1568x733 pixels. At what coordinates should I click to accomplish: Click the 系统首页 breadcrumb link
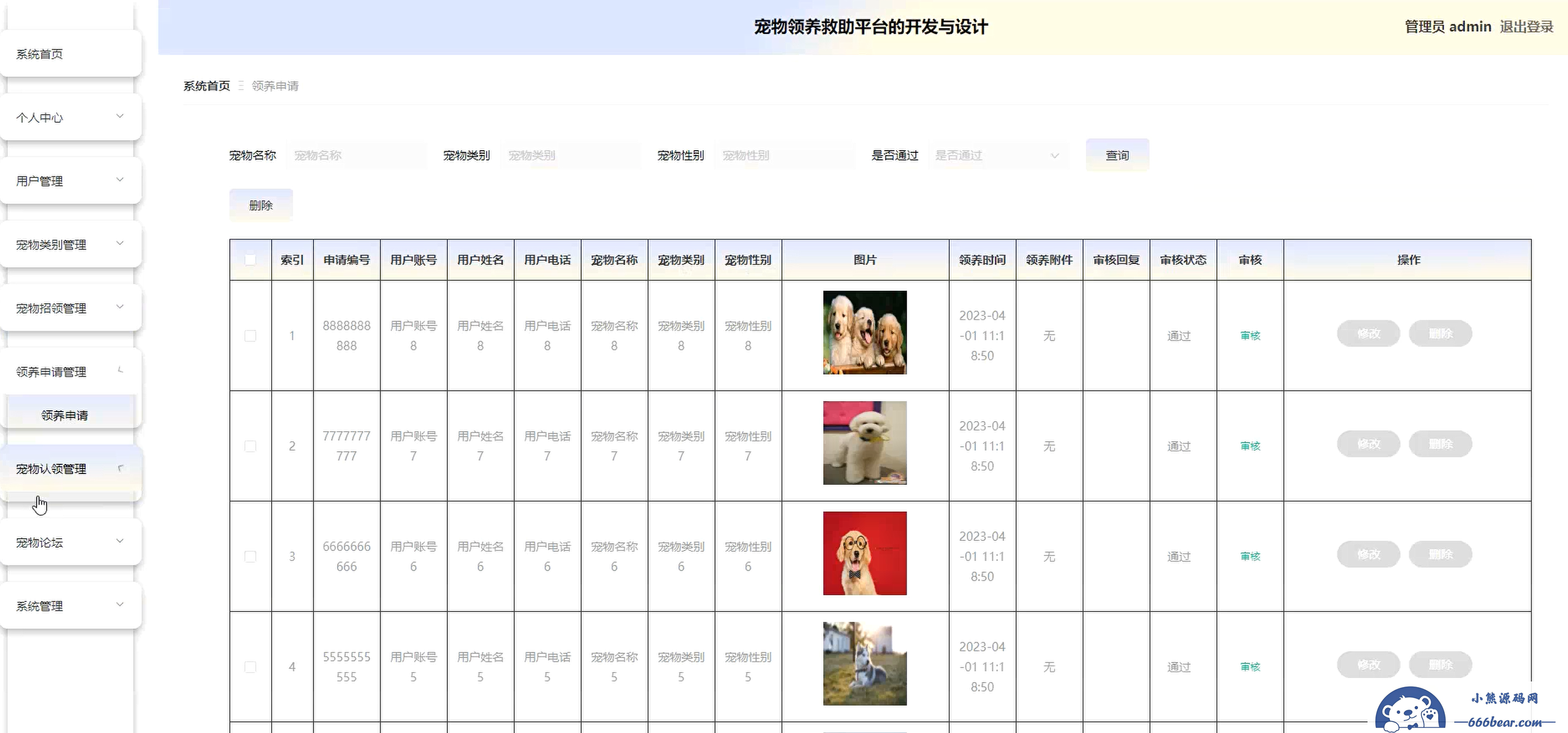(207, 86)
